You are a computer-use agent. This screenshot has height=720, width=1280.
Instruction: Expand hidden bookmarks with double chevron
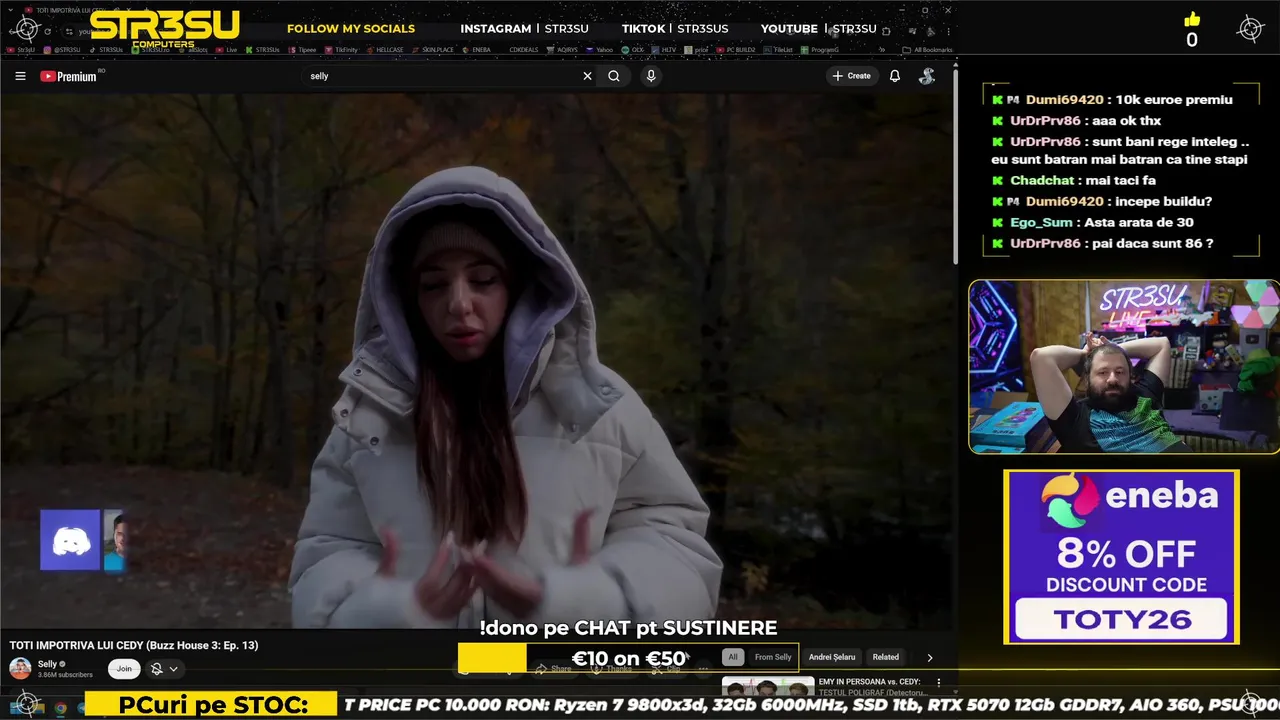pos(882,49)
